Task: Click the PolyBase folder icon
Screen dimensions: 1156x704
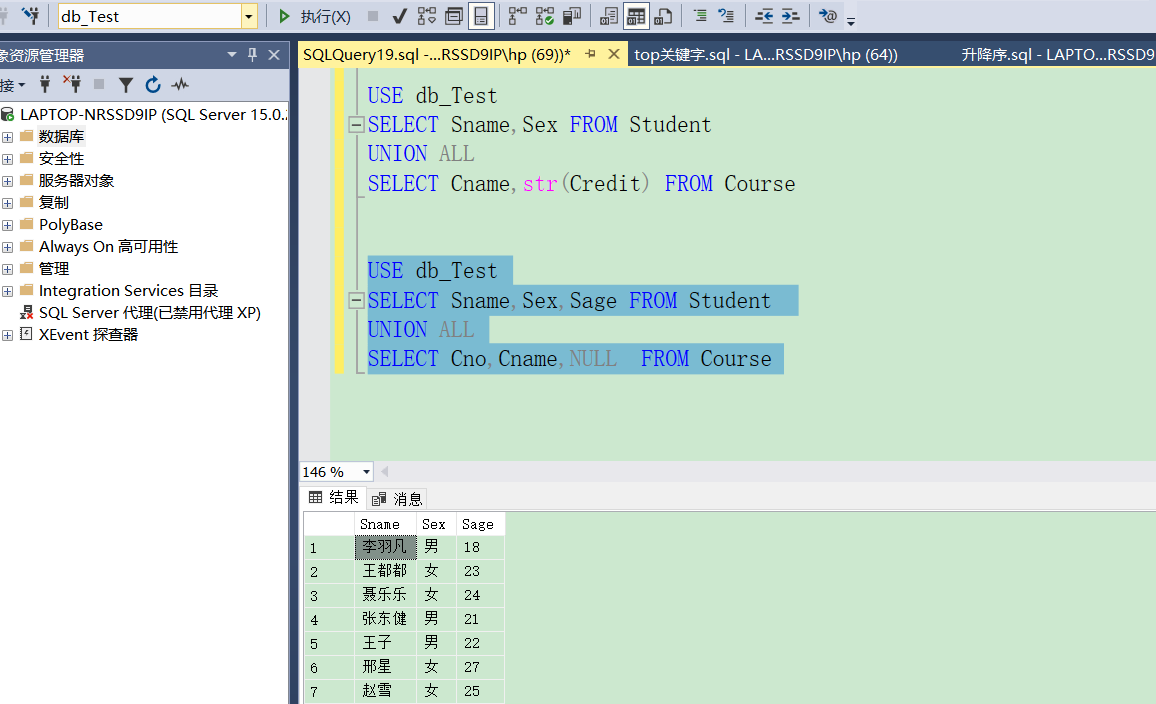Action: click(27, 224)
